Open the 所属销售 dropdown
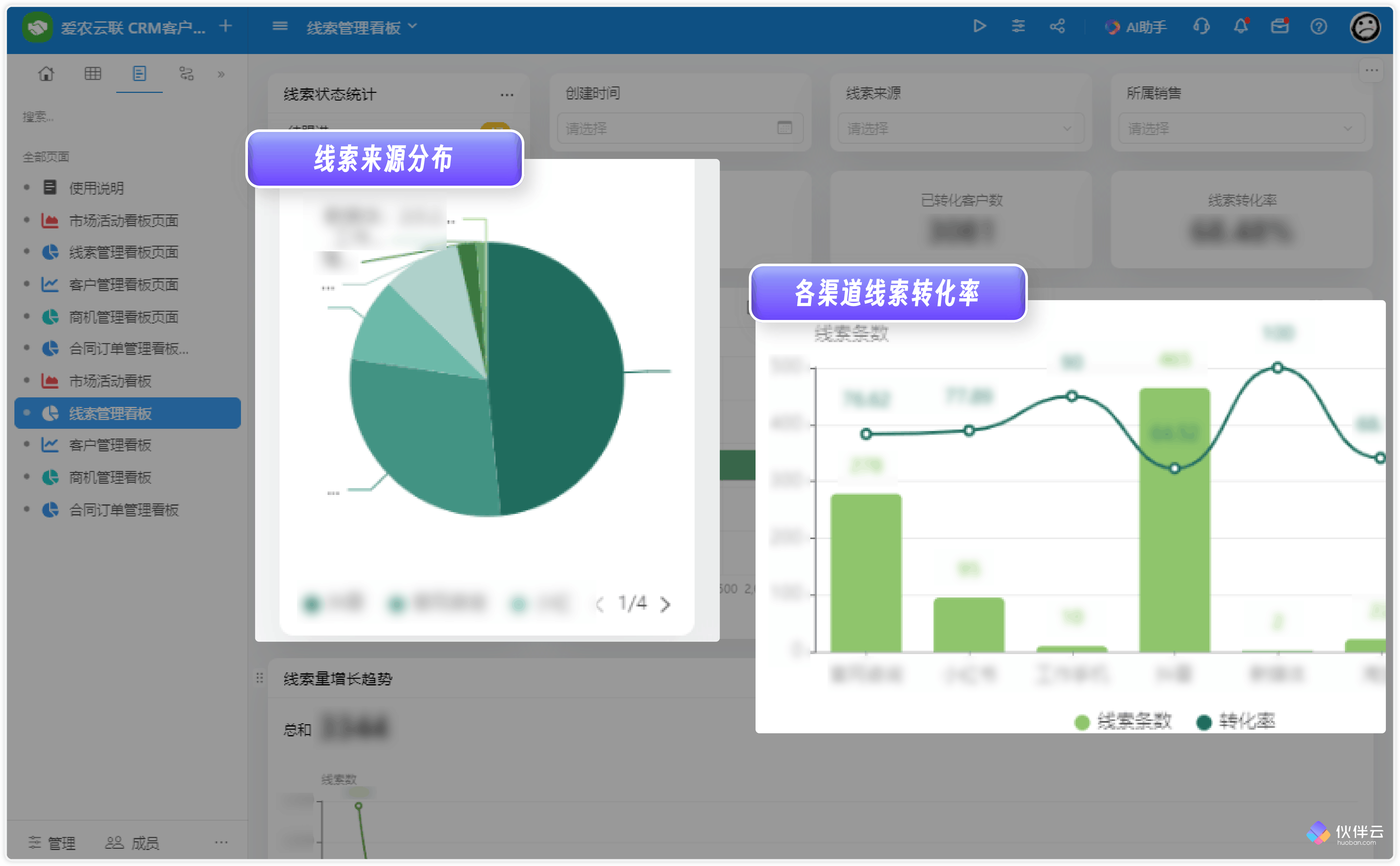 [1241, 128]
